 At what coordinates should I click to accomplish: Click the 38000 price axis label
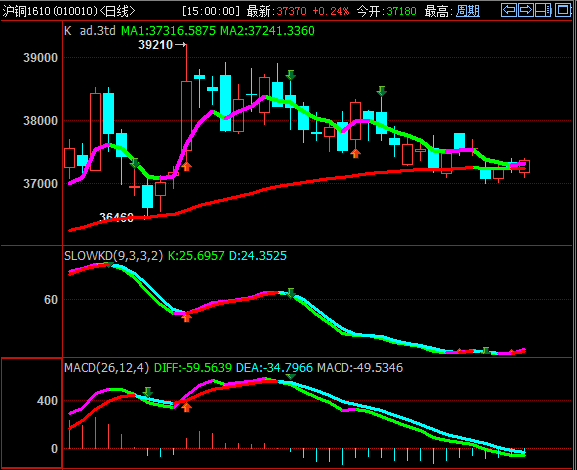[40, 121]
